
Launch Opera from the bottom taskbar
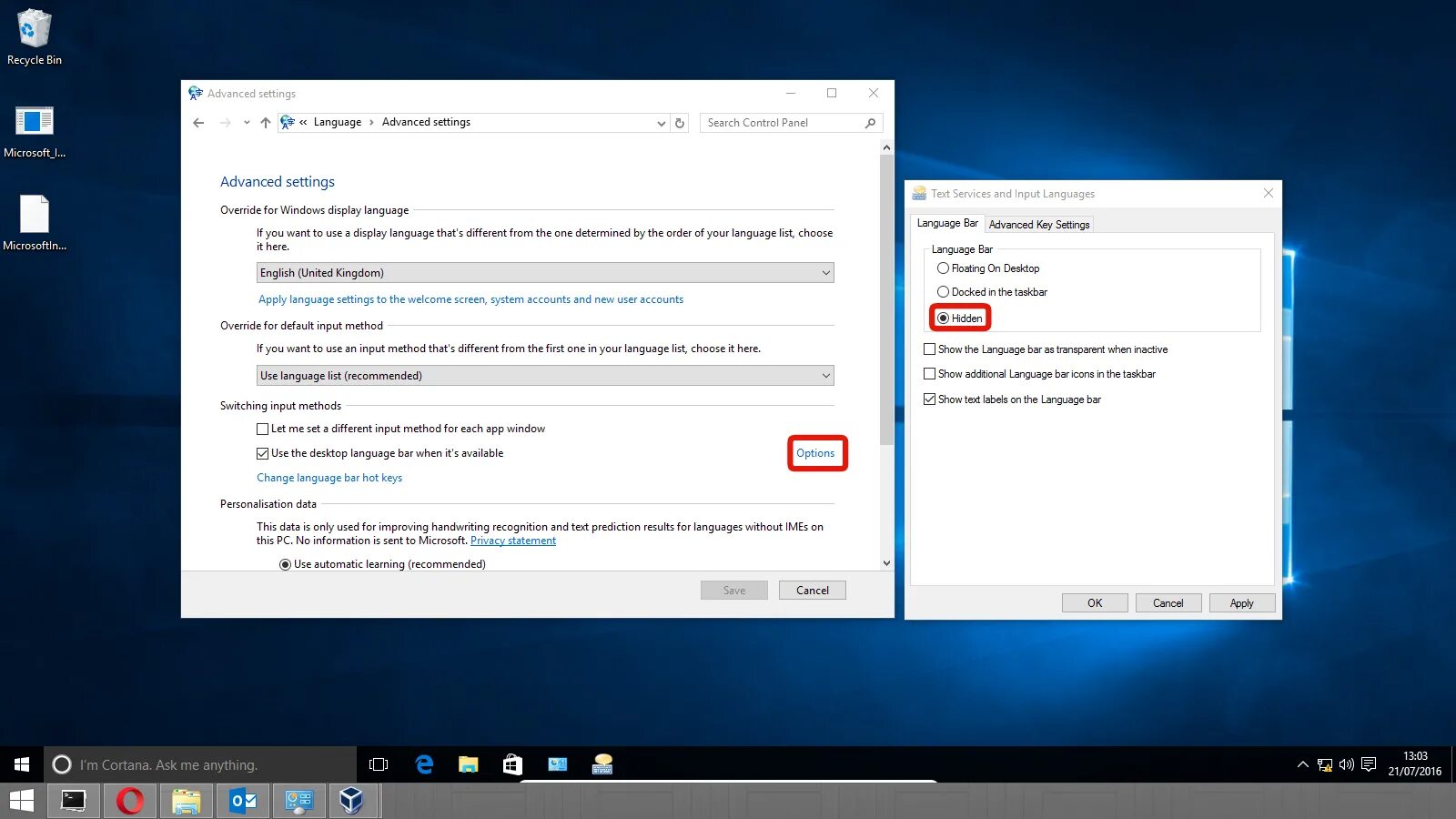coord(130,801)
